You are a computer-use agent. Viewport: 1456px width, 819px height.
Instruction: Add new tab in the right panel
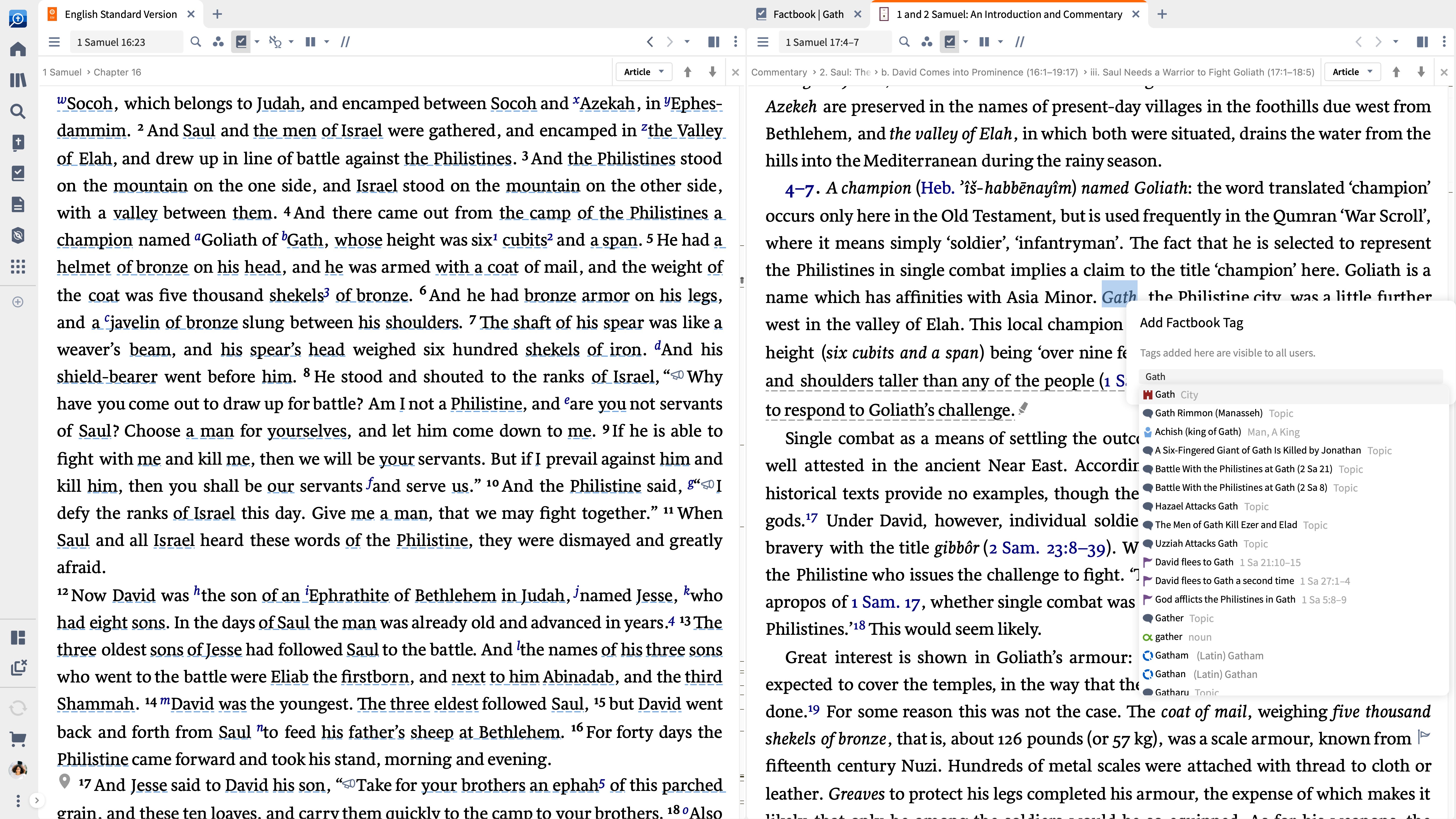coord(1162,14)
